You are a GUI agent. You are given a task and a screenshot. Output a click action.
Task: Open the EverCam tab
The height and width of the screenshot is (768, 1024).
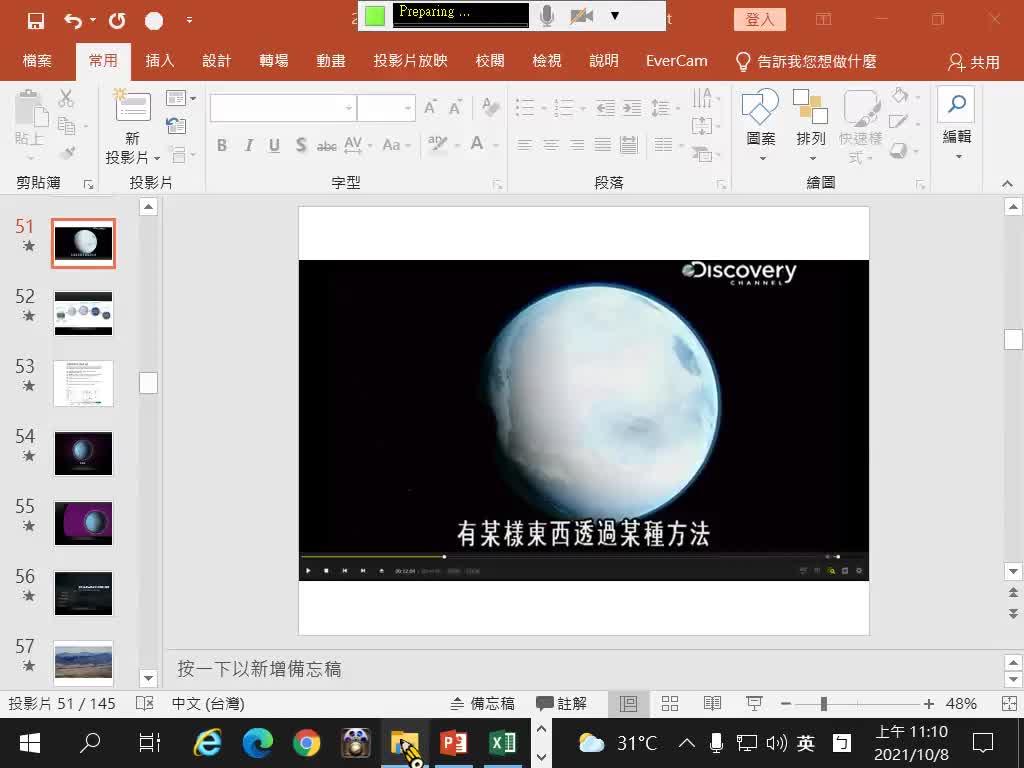(677, 61)
